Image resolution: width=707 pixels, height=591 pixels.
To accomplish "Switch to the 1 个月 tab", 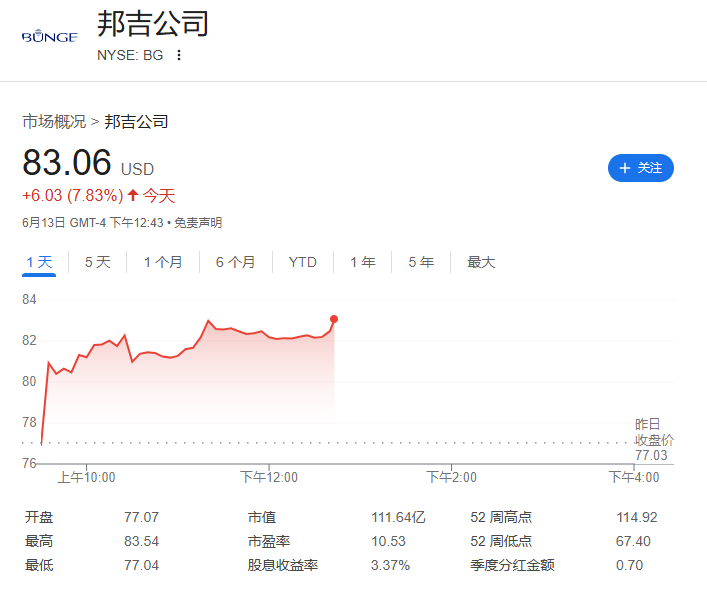I will (x=163, y=262).
